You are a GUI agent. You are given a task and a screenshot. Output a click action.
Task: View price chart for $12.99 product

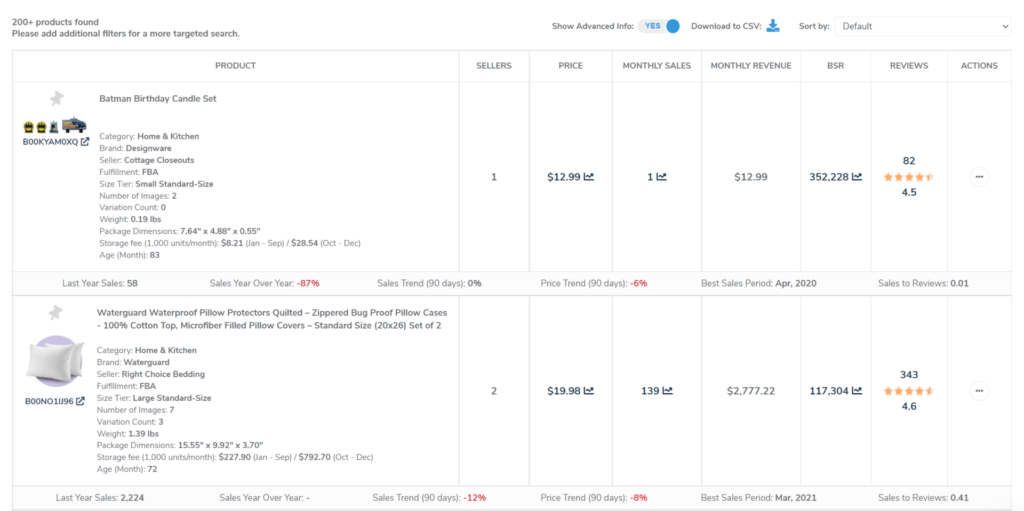point(589,177)
